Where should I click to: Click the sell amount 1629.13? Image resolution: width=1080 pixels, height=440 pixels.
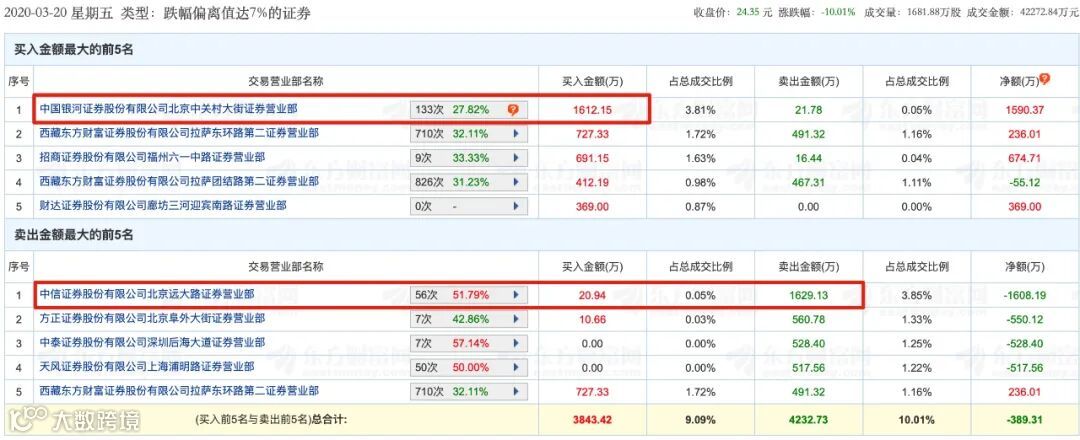click(x=809, y=295)
